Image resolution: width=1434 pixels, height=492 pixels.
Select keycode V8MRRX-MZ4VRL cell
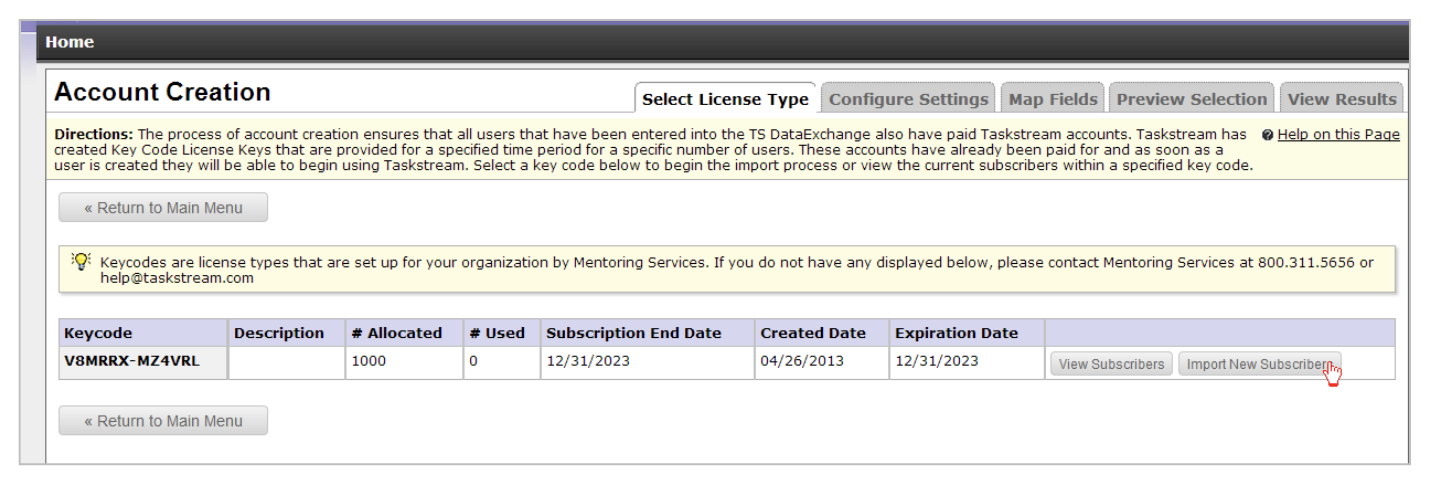pos(143,362)
